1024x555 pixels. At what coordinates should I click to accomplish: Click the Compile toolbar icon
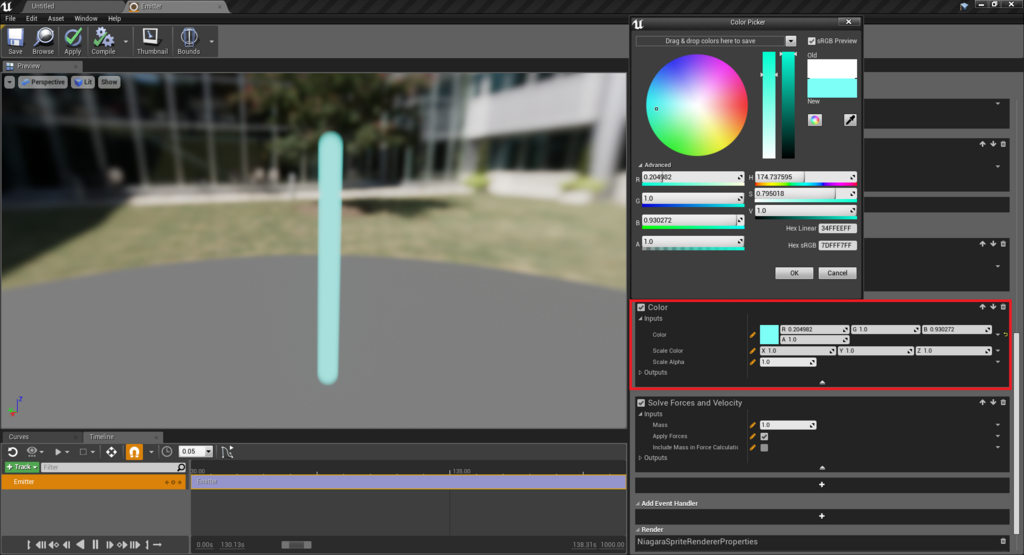103,41
